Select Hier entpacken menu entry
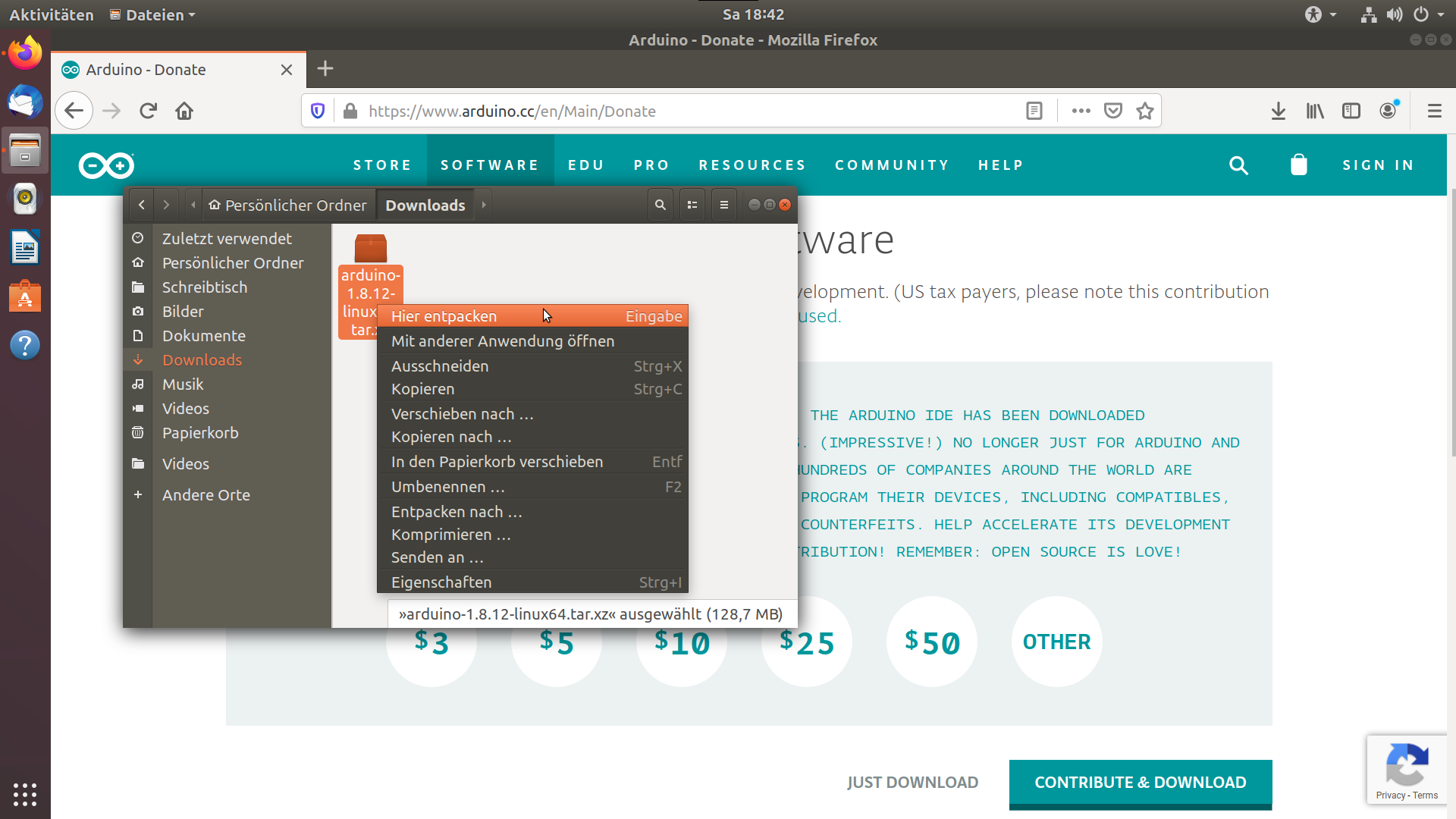 coord(533,316)
